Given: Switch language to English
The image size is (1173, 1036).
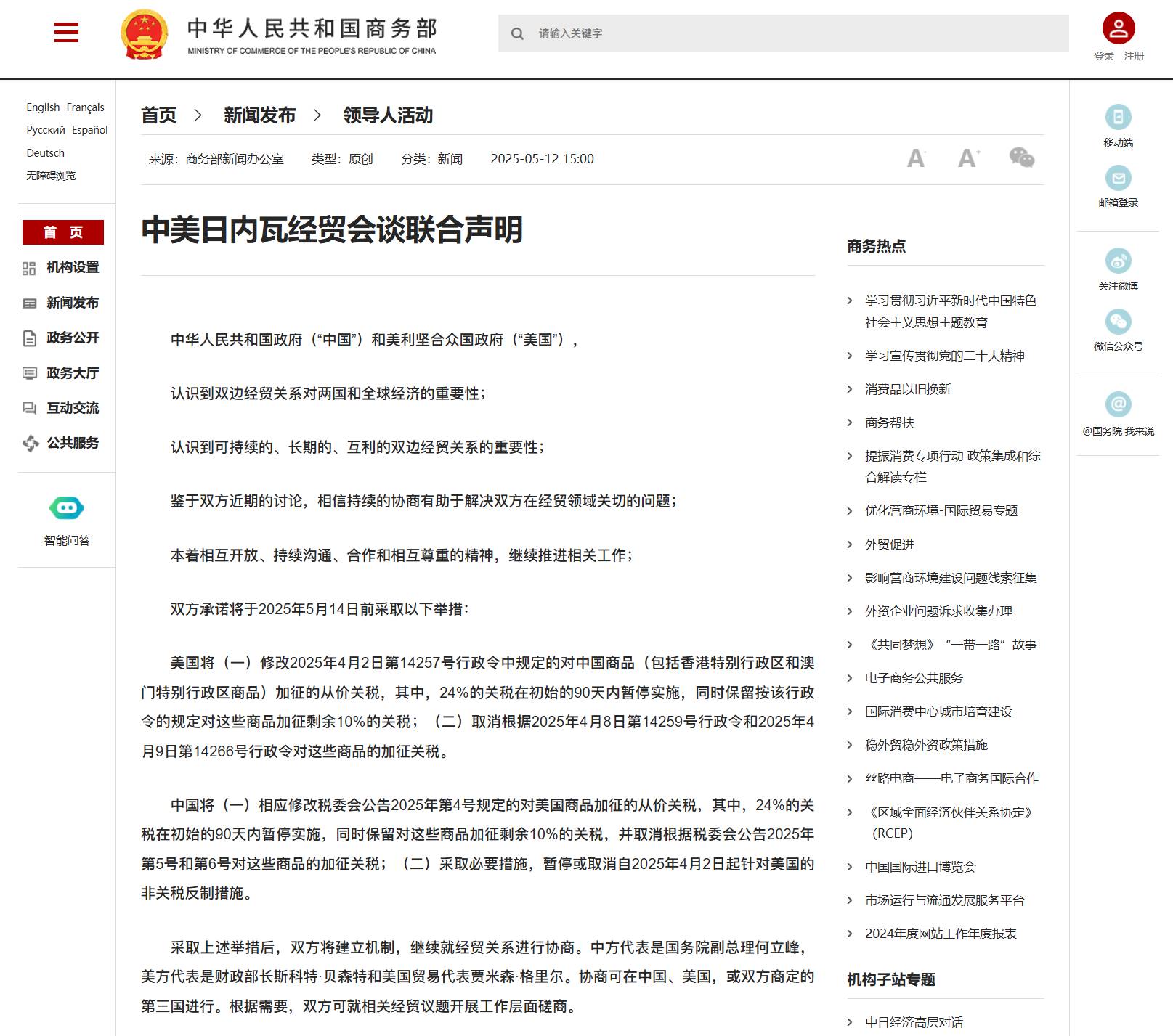Looking at the screenshot, I should [x=43, y=107].
